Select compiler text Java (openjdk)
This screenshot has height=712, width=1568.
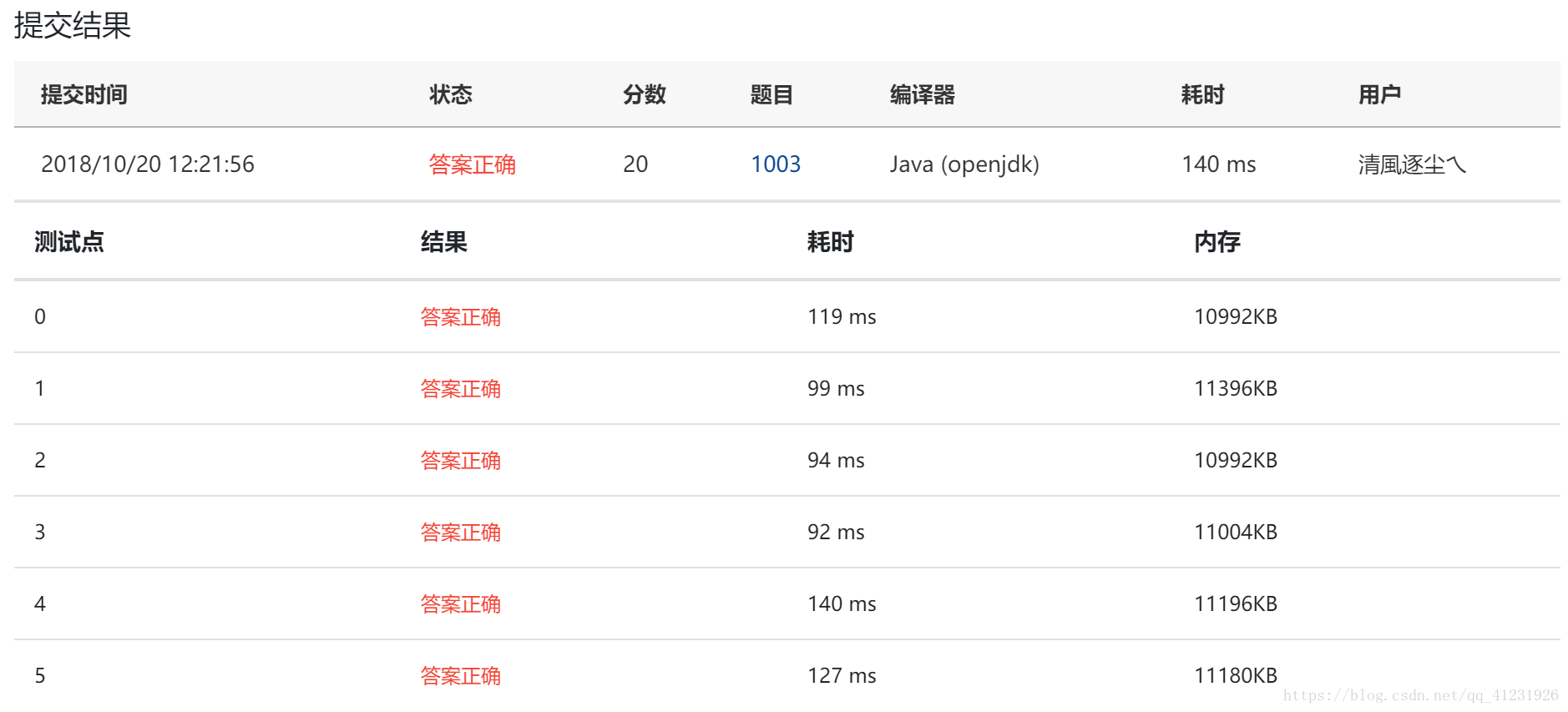point(964,164)
